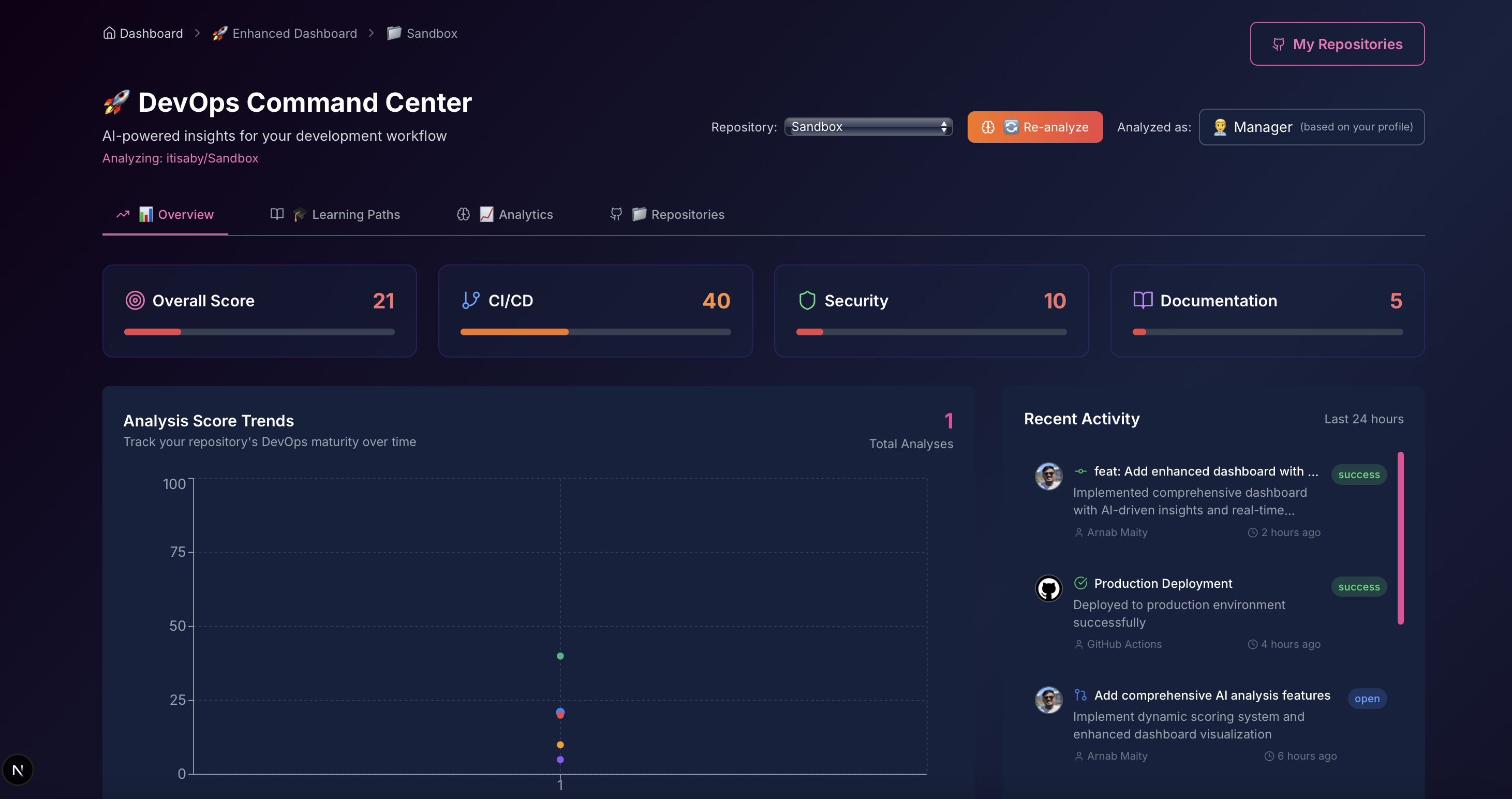Click Arnab Maity's avatar on the feat commit
Viewport: 1512px width, 799px height.
(x=1048, y=476)
